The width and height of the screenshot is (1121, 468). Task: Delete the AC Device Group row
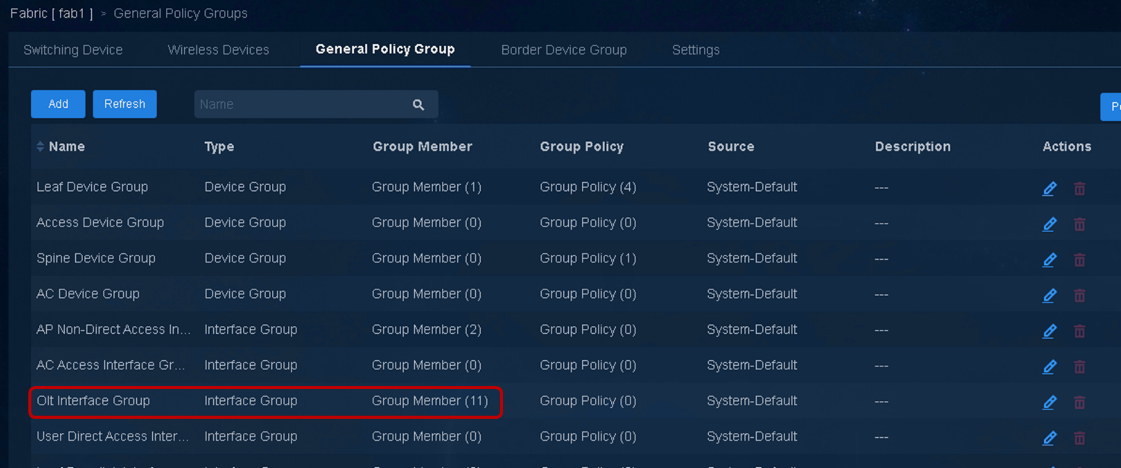[1080, 295]
